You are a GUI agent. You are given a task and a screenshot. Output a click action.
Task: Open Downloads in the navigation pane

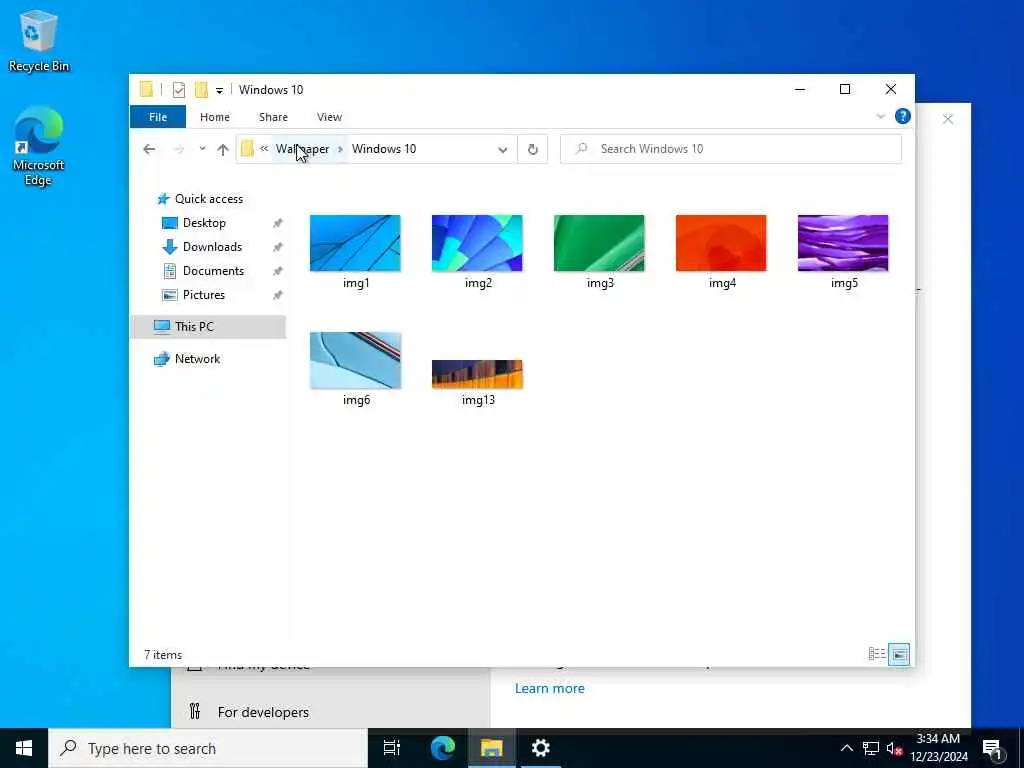click(x=212, y=247)
